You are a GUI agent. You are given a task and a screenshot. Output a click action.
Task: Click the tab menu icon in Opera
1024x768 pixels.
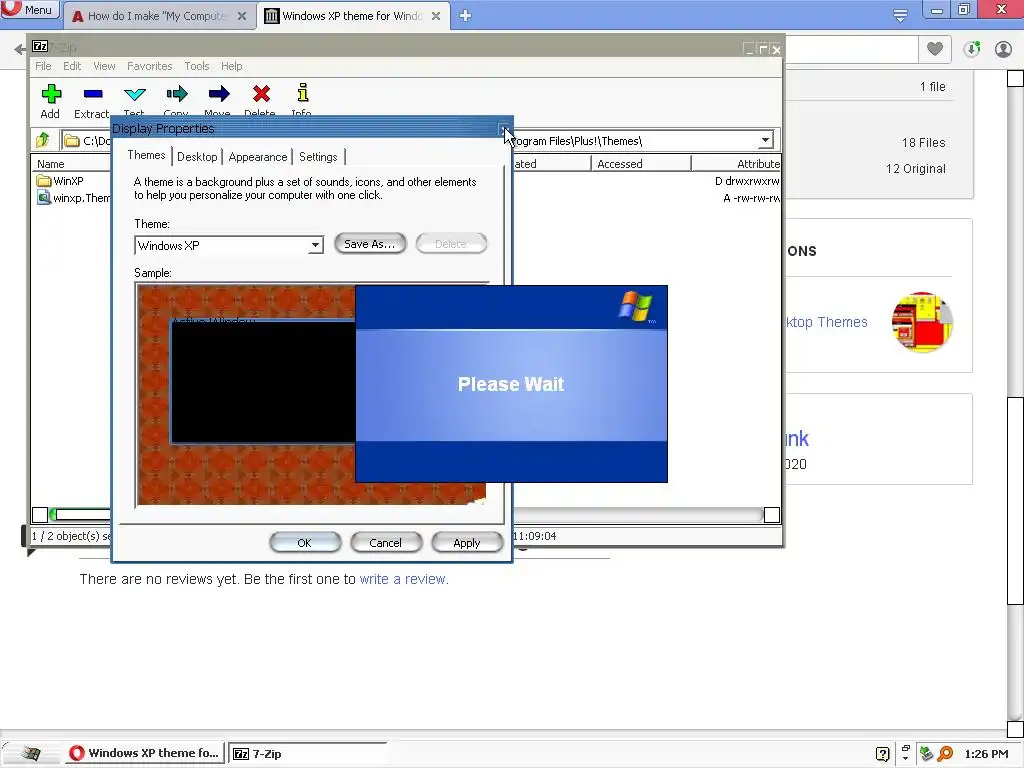(900, 16)
